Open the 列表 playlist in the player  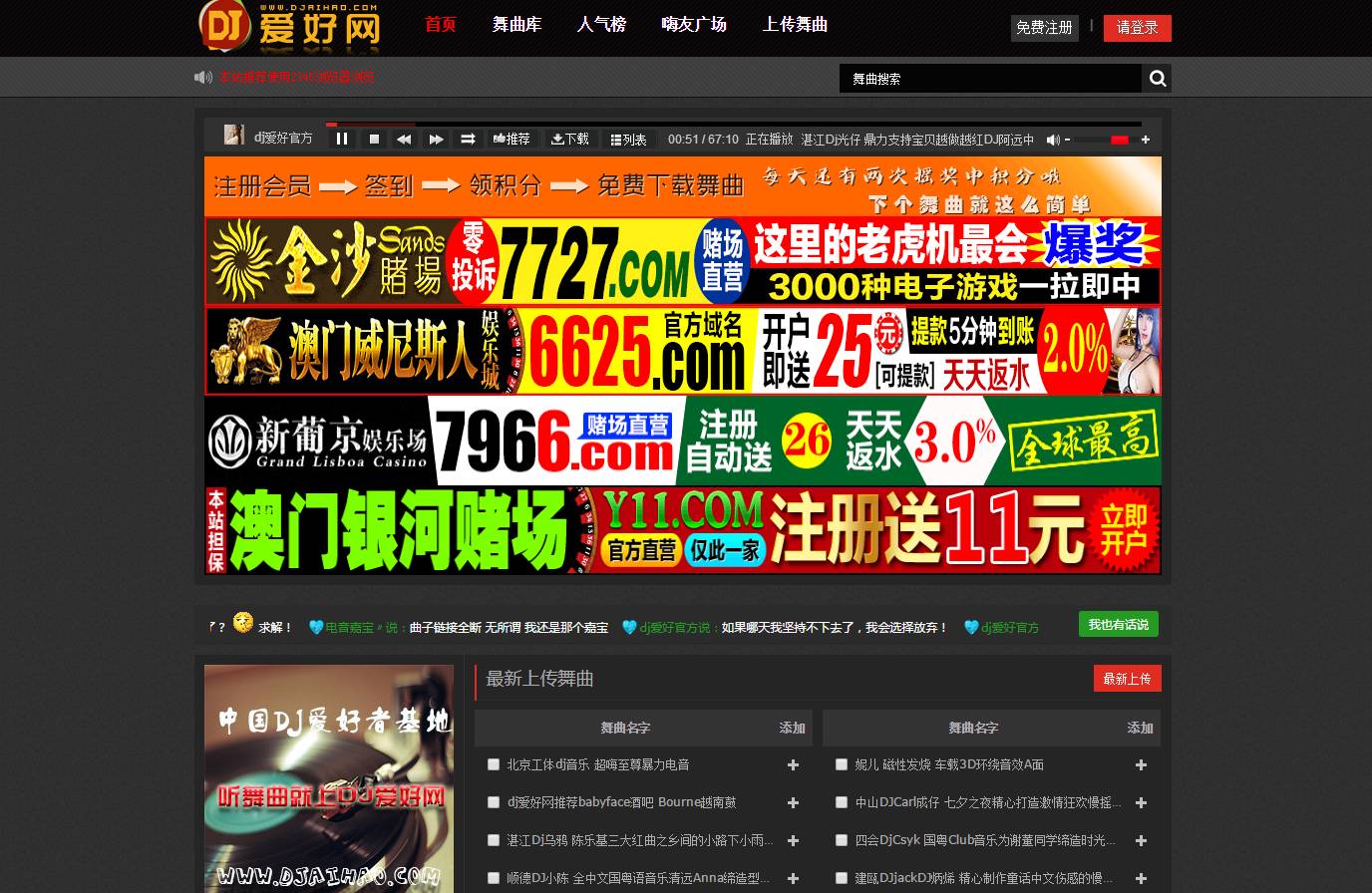tap(628, 140)
